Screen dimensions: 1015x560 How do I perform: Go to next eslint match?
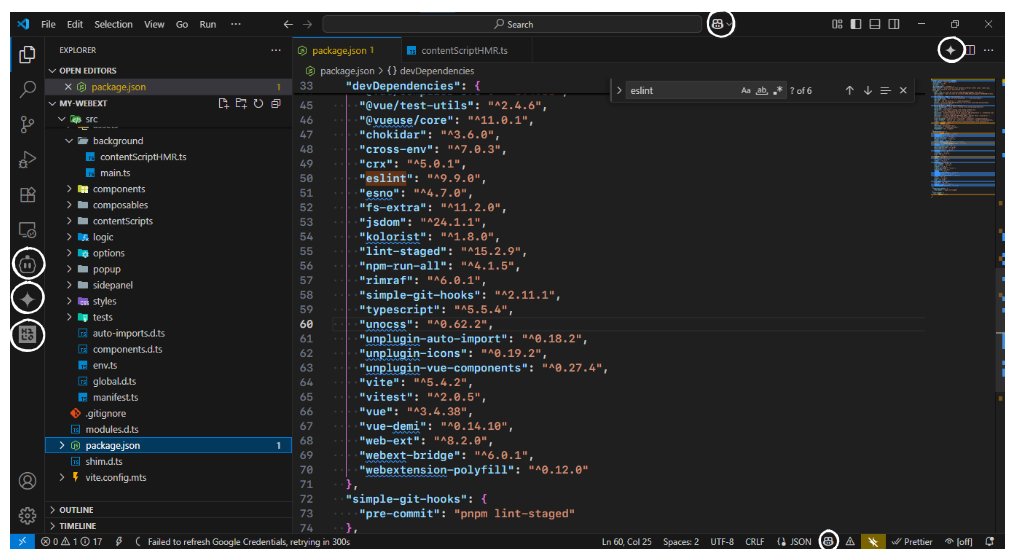pyautogui.click(x=867, y=91)
